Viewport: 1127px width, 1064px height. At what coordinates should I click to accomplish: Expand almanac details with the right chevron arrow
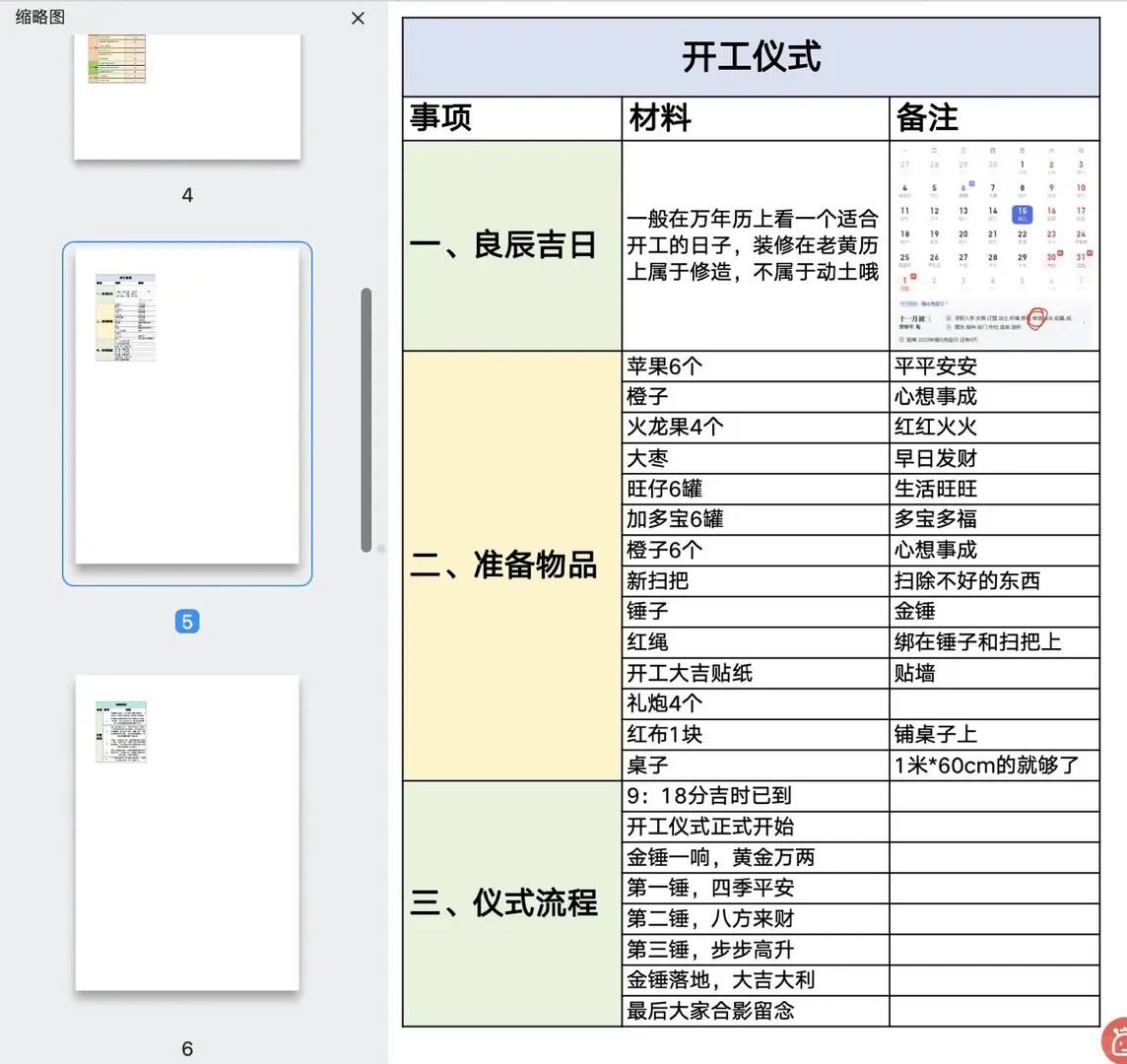click(x=1084, y=322)
